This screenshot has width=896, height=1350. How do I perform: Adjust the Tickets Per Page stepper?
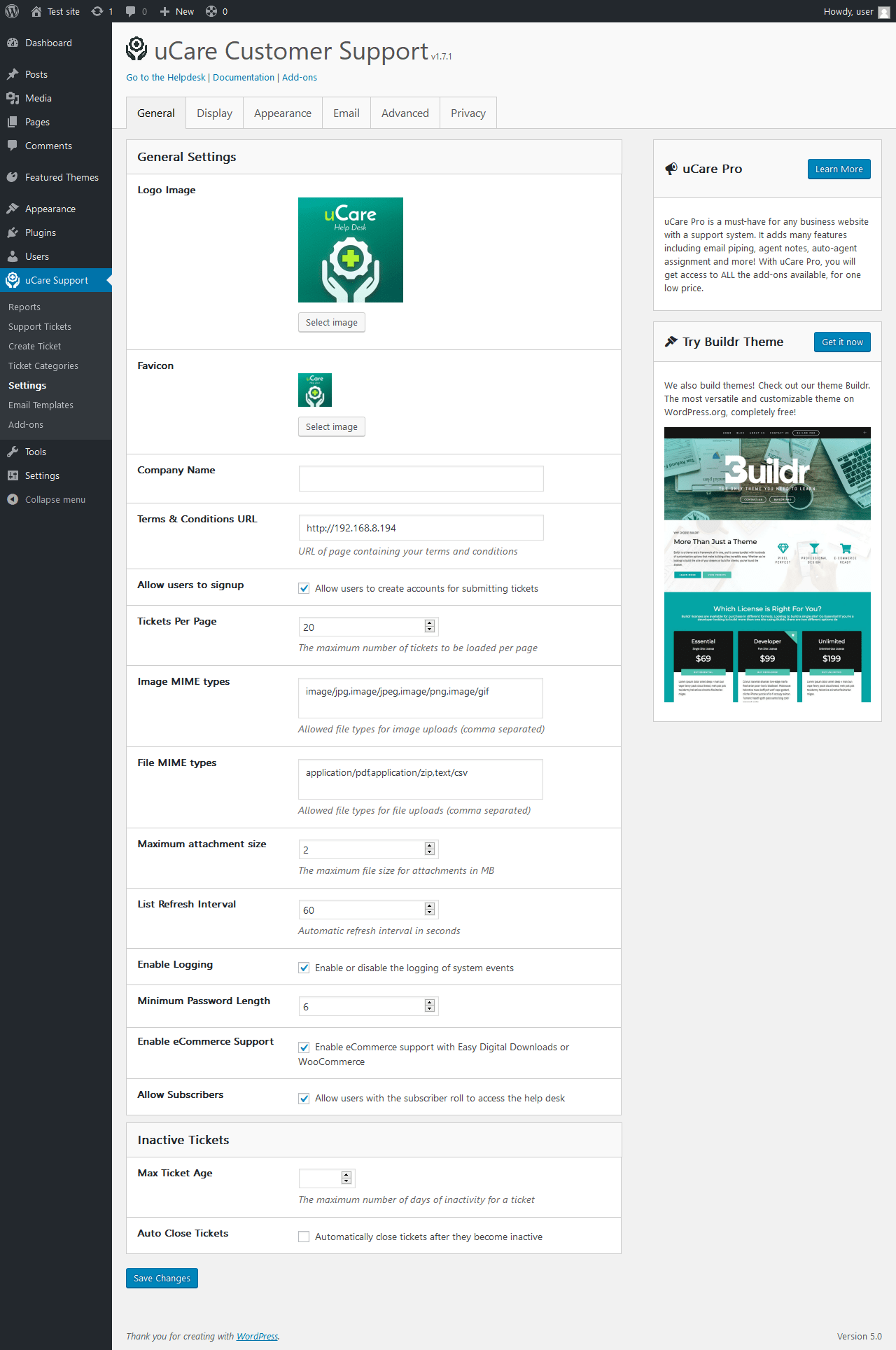pyautogui.click(x=430, y=627)
